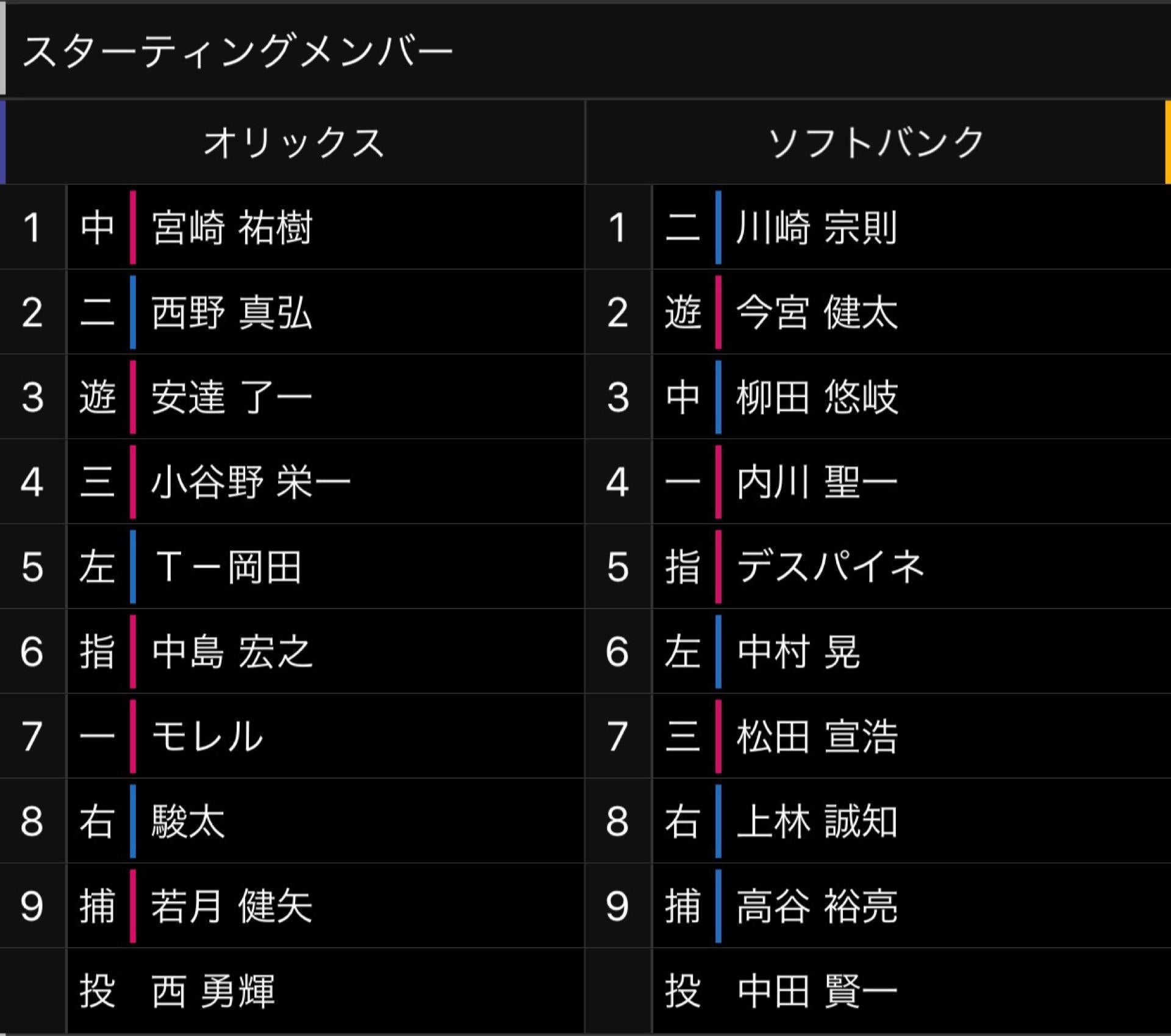Select 川崎 宗則 in SoftBank lineup

817,227
